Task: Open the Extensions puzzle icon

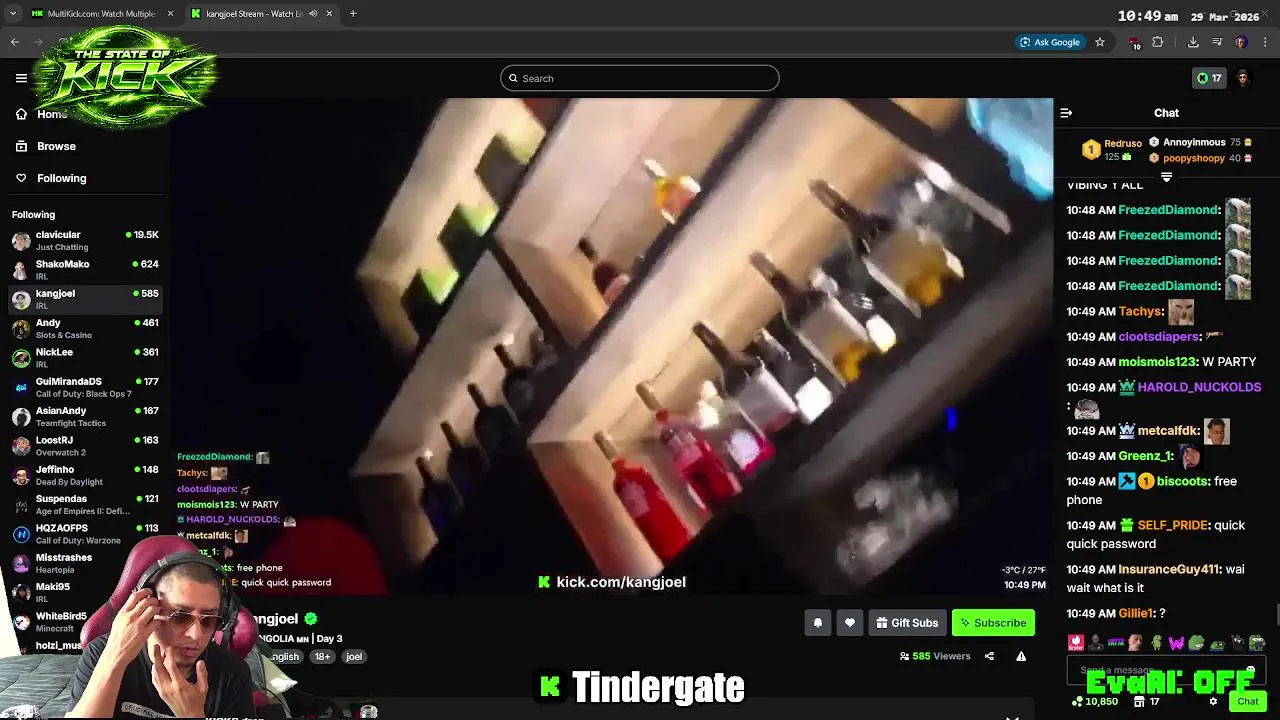Action: click(1158, 42)
